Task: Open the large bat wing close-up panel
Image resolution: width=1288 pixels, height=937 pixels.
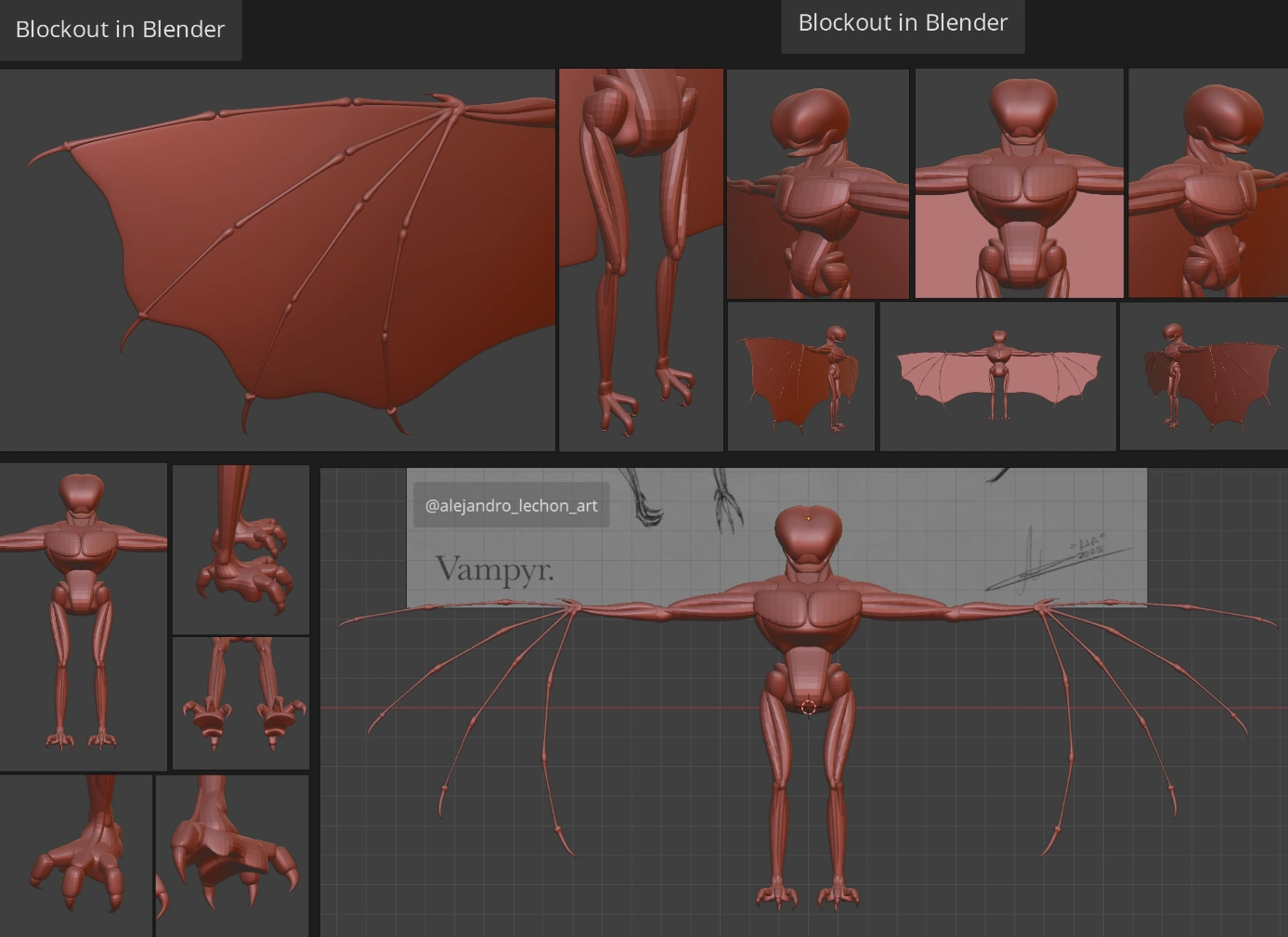Action: pos(277,258)
